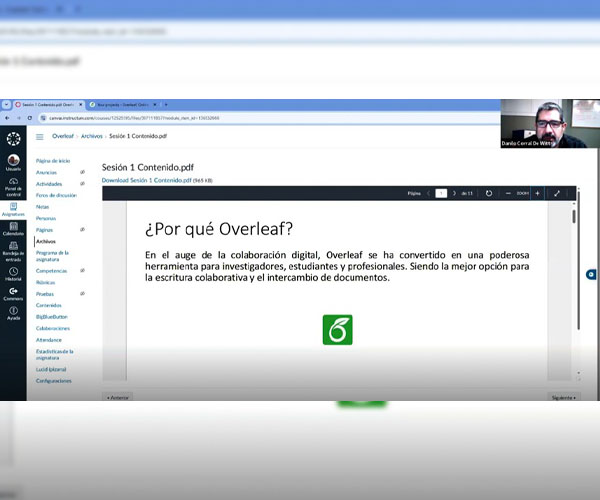Select Archivos in course menu
This screenshot has height=500, width=600.
(46, 241)
